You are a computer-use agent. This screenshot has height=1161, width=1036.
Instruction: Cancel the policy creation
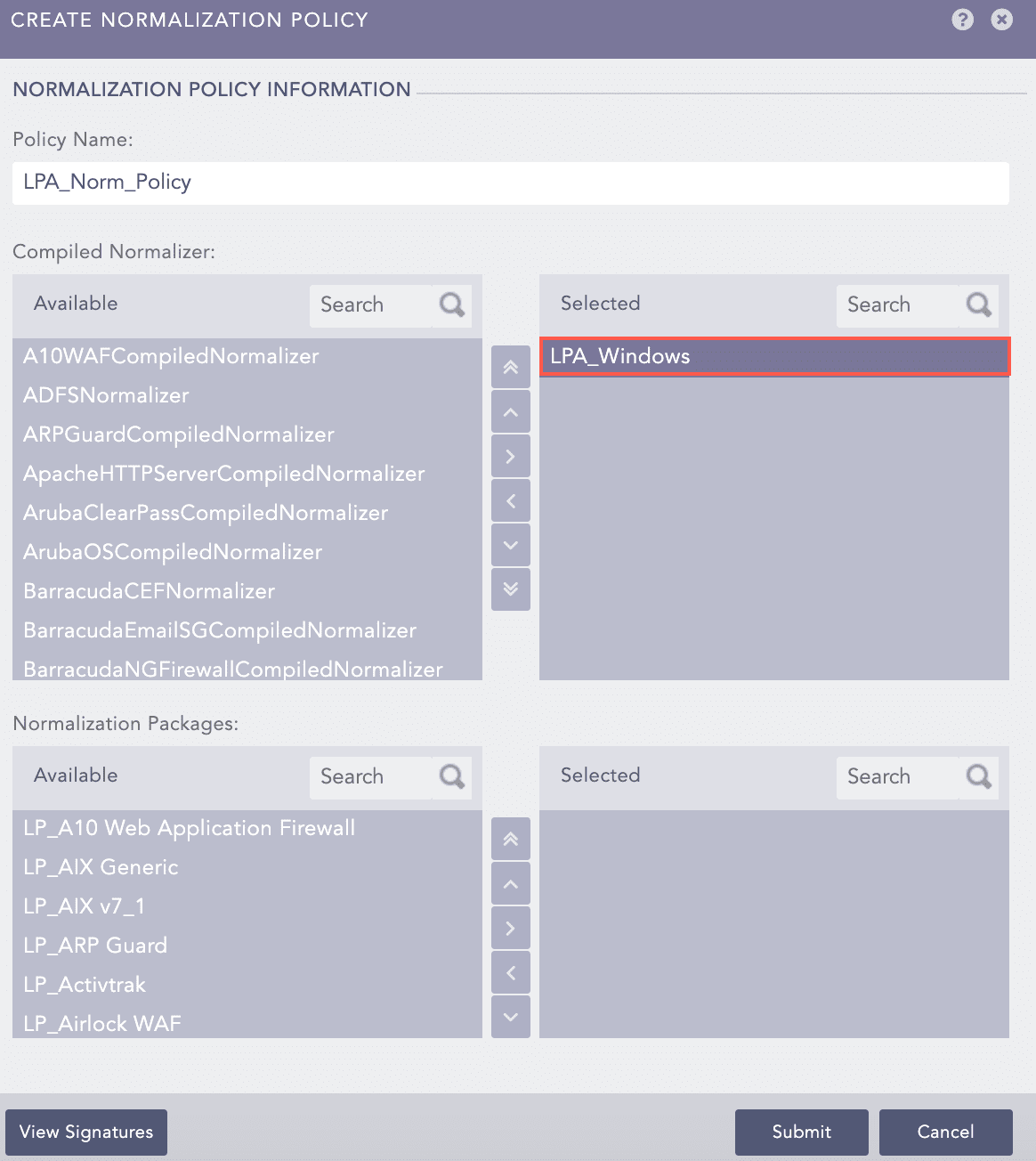click(x=945, y=1132)
